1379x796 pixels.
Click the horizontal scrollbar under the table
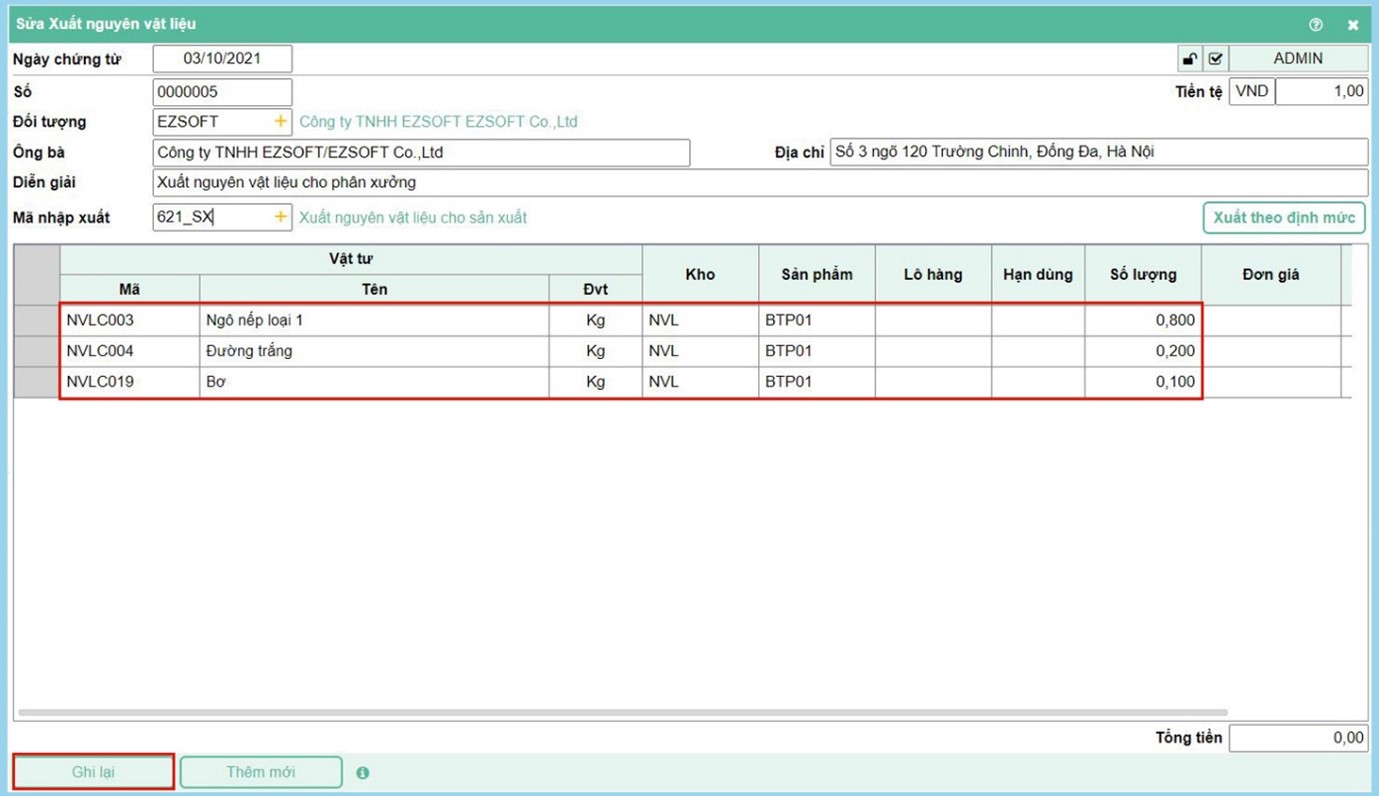[x=620, y=712]
